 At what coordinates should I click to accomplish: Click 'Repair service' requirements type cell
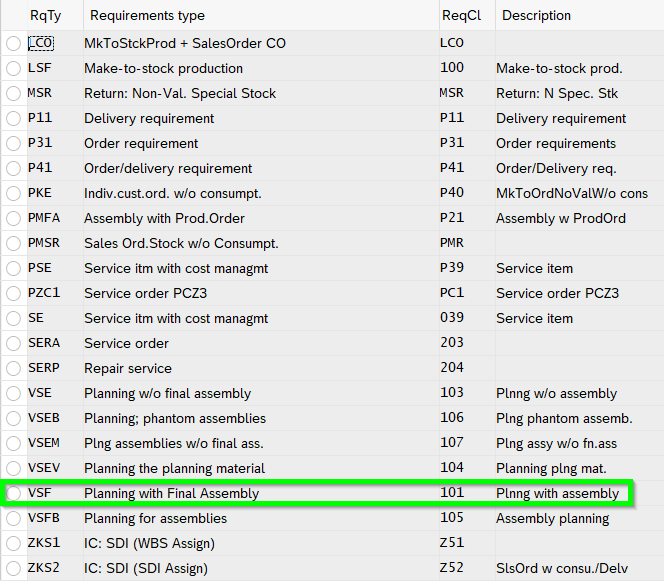[x=128, y=368]
